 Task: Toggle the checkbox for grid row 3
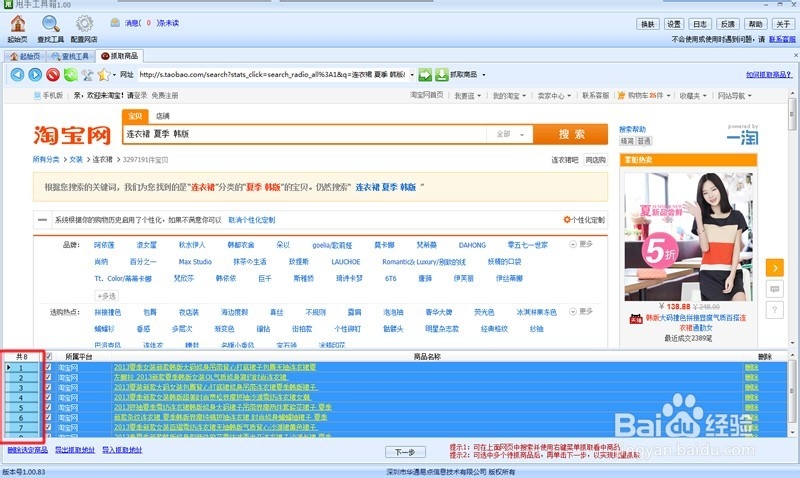pyautogui.click(x=48, y=387)
